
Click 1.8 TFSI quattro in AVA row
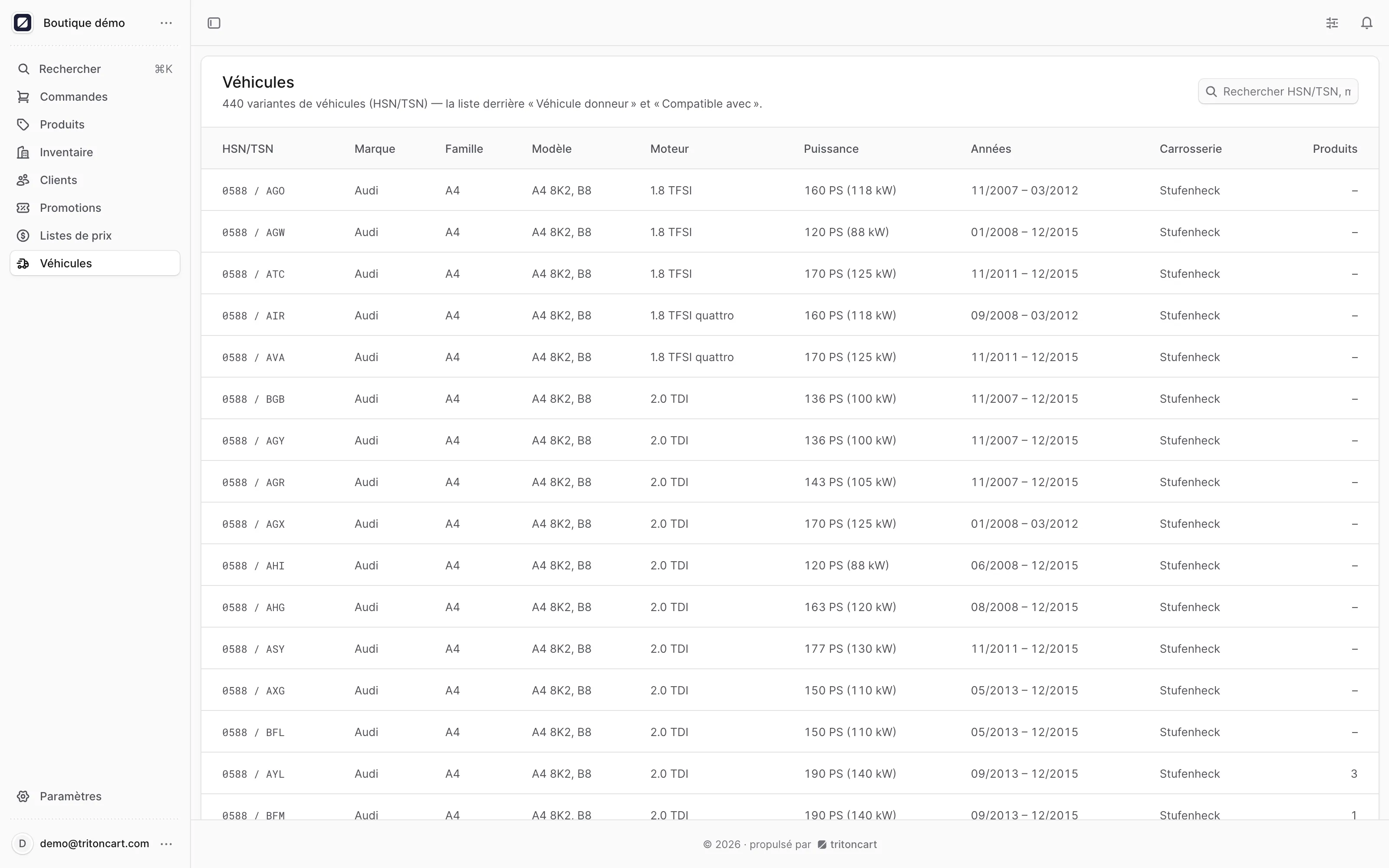[691, 357]
